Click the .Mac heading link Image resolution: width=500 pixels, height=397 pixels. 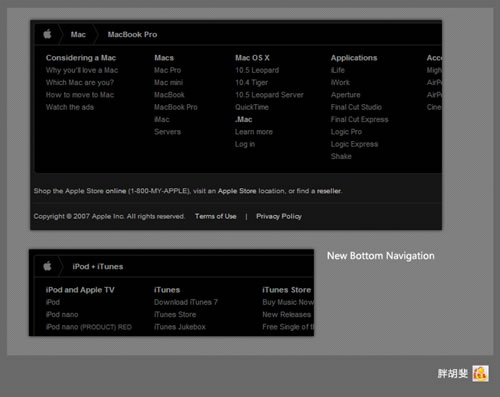(243, 120)
